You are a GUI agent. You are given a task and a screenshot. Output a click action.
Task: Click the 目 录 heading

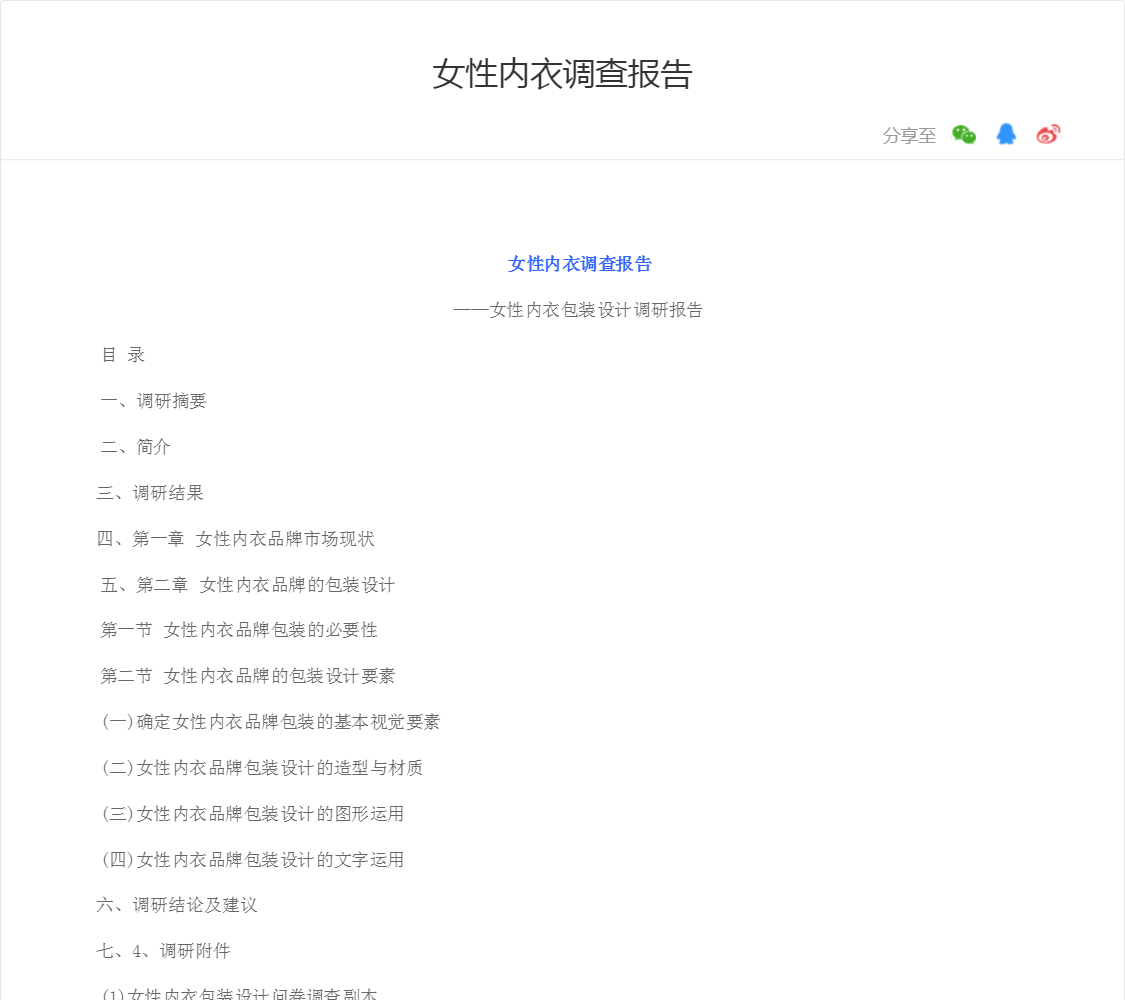pyautogui.click(x=123, y=355)
